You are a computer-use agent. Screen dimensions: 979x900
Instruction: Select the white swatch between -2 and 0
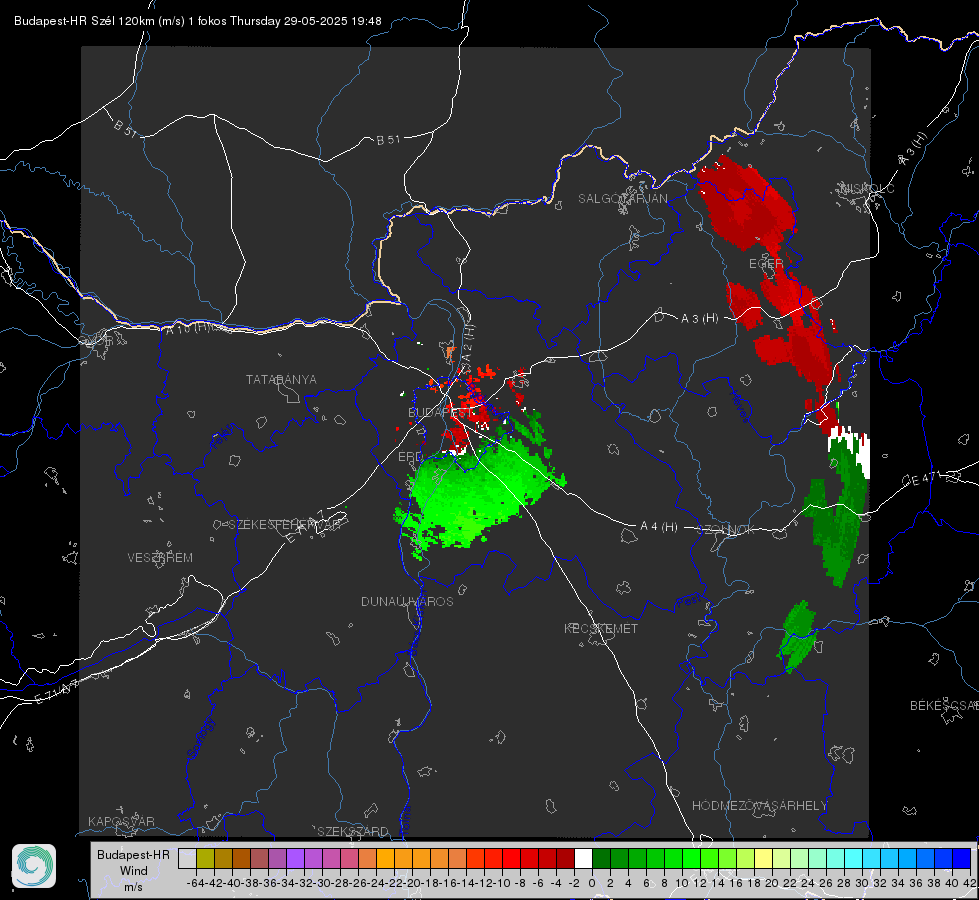pos(583,858)
